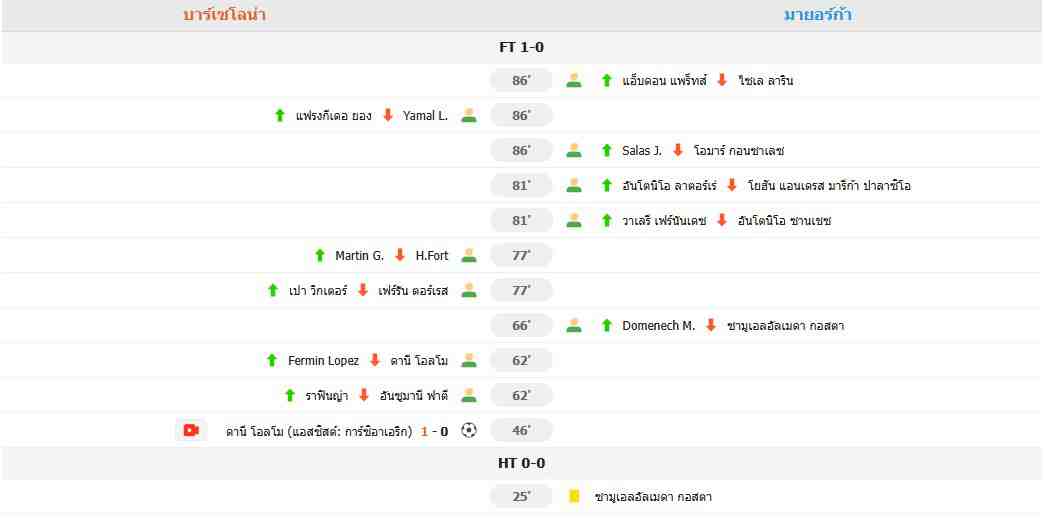Click green sub-in arrow next to Martin G.
Screen dimensions: 1044x527
coord(320,255)
